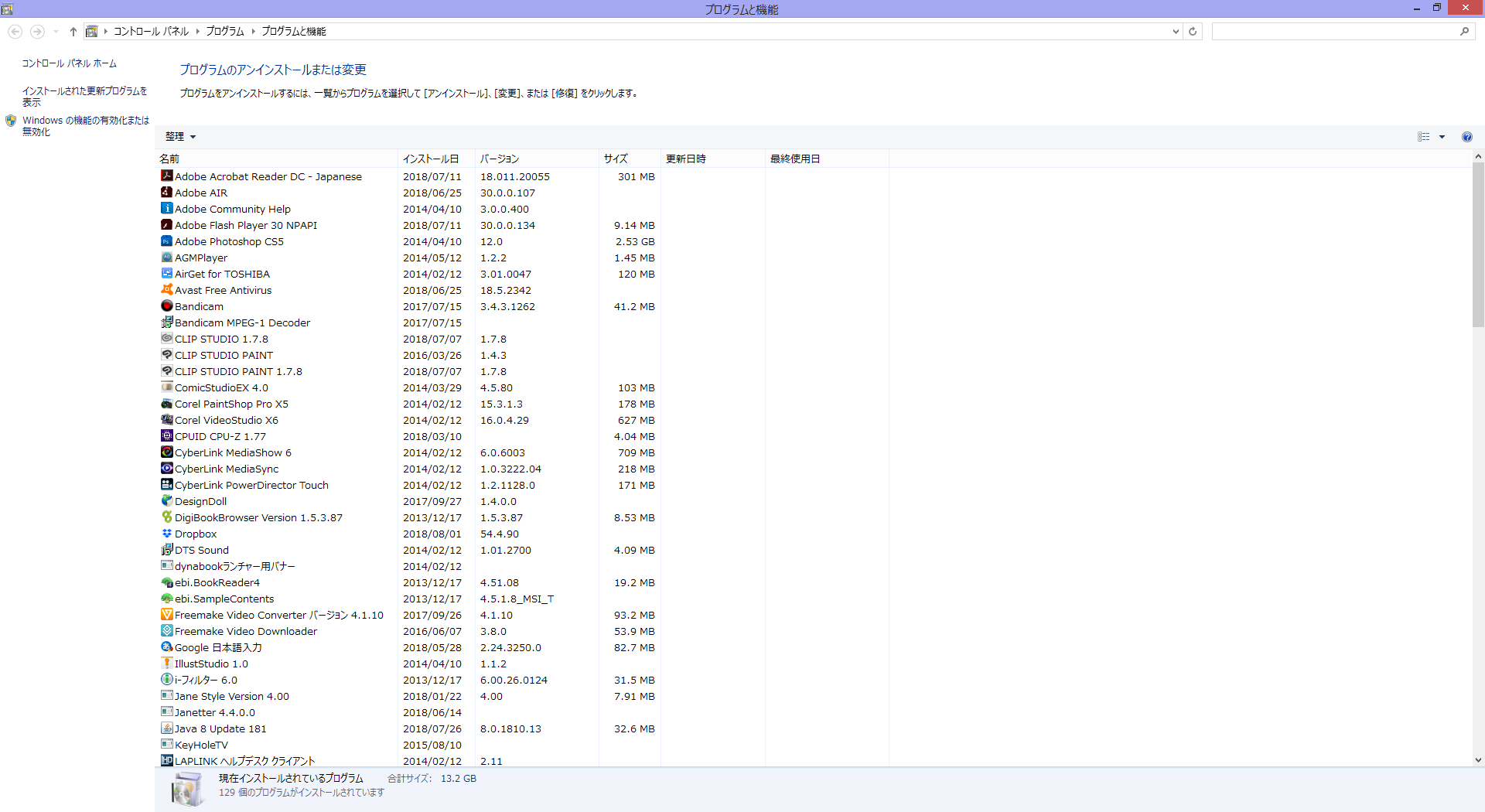This screenshot has height=812, width=1485.
Task: Click the search input field
Action: pyautogui.click(x=1334, y=32)
